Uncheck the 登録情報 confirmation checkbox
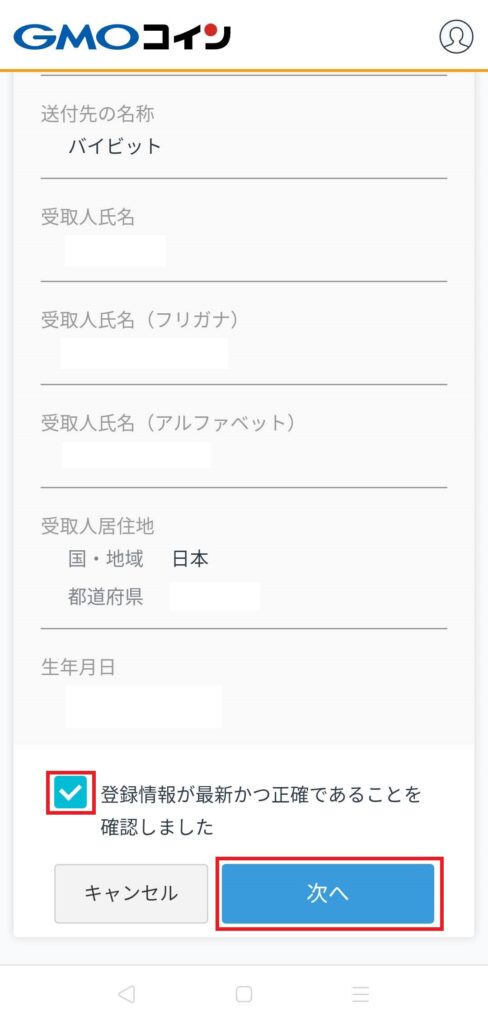Image resolution: width=488 pixels, height=1024 pixels. tap(71, 793)
